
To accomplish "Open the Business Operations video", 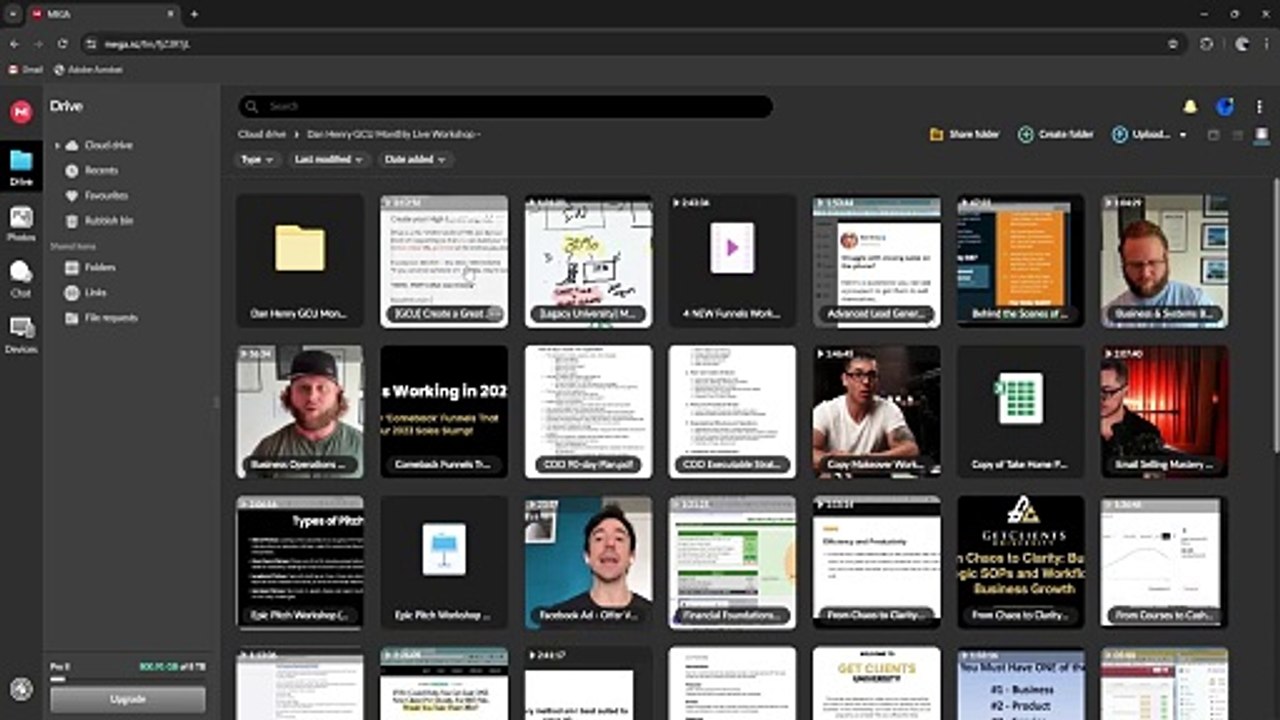I will [300, 411].
